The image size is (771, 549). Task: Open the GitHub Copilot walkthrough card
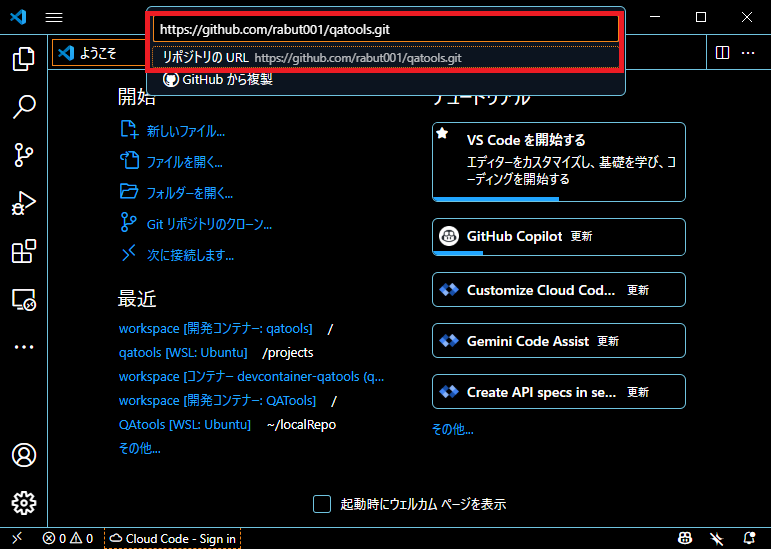[x=559, y=237]
